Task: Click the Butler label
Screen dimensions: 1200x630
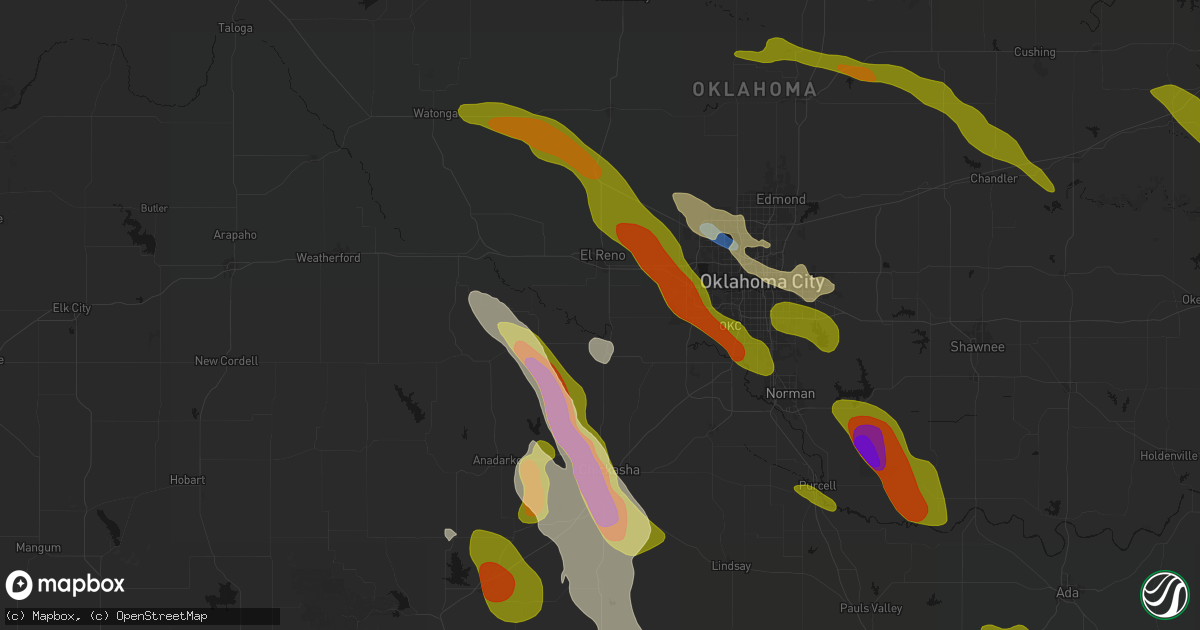Action: pos(154,209)
